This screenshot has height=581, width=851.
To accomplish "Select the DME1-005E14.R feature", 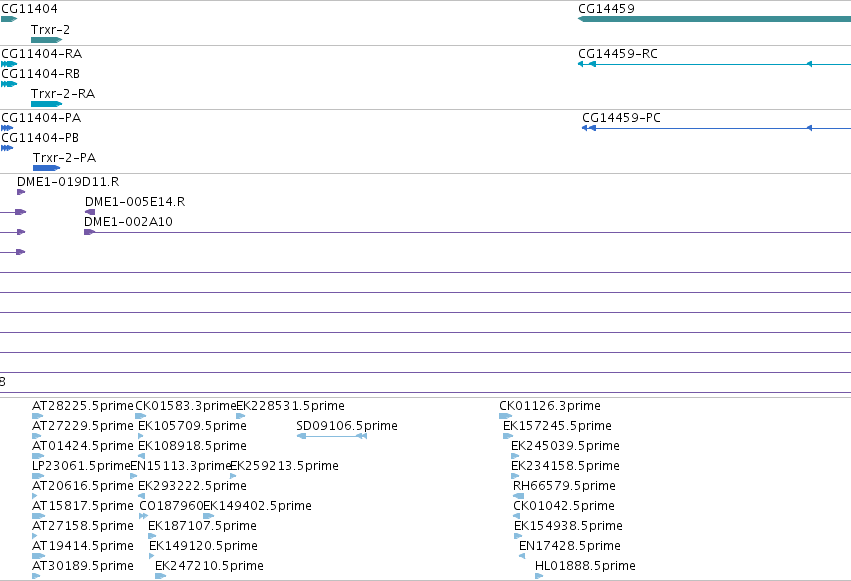I will [90, 212].
